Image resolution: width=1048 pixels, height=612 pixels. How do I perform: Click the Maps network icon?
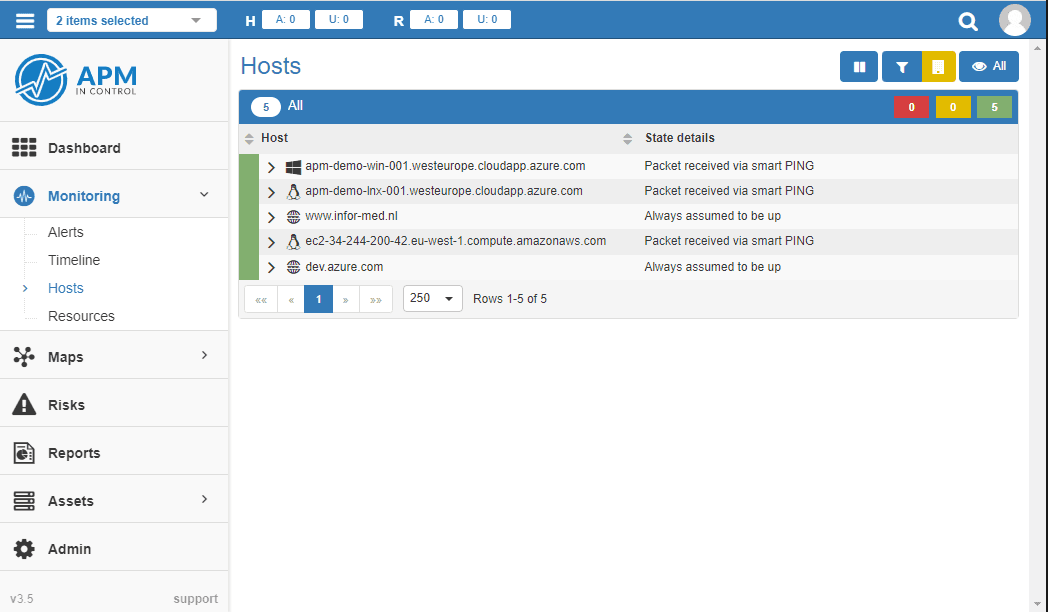point(24,357)
